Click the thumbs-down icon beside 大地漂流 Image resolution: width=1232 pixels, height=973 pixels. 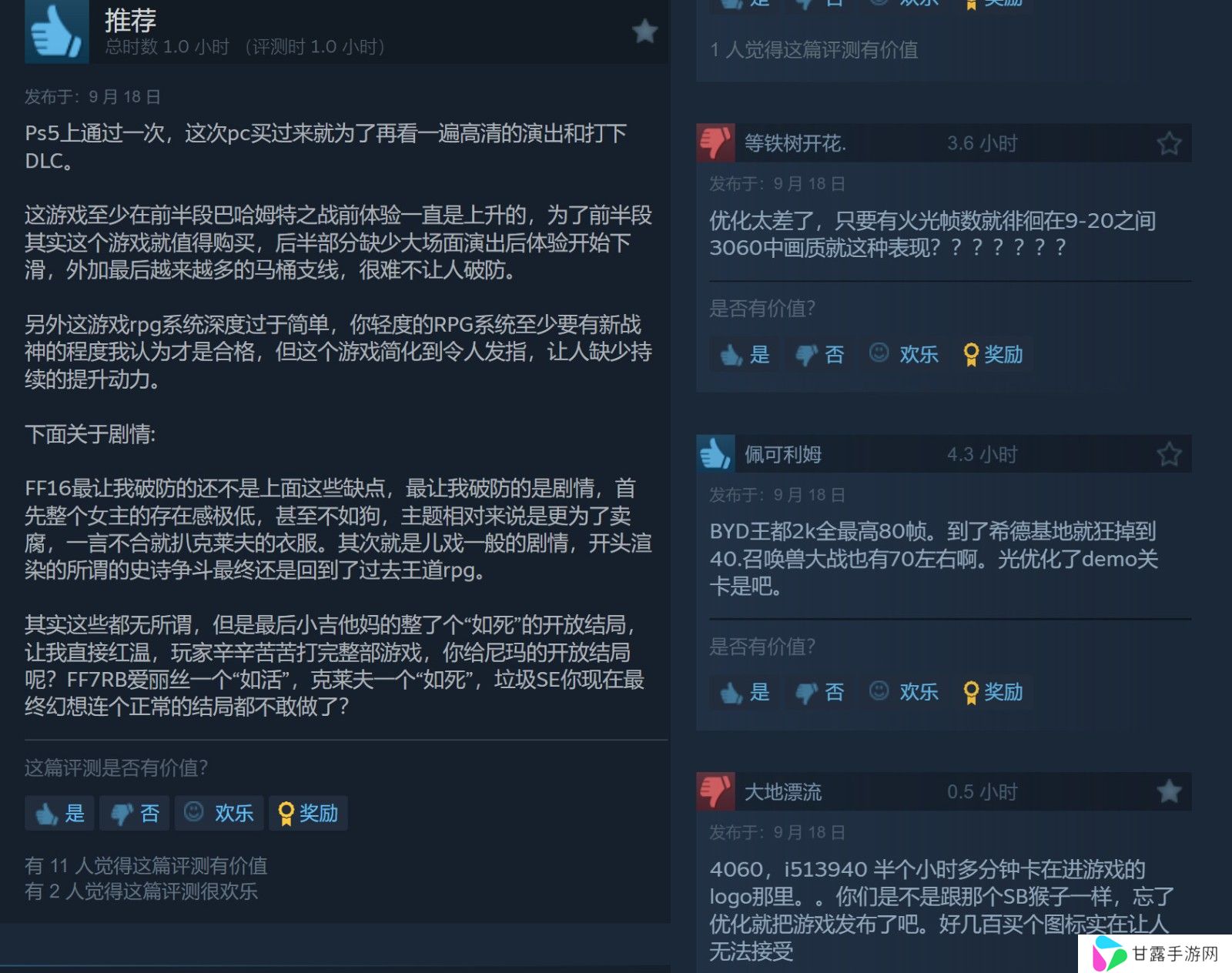[715, 791]
